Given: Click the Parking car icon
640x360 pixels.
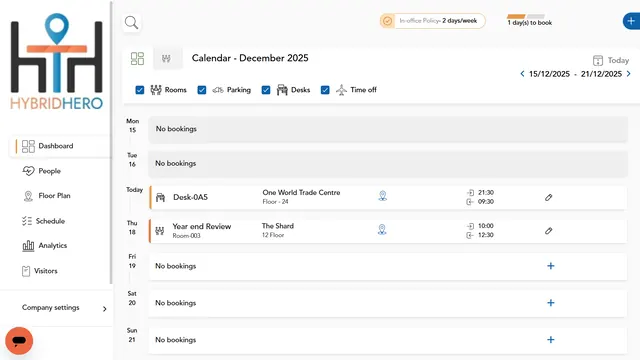Looking at the screenshot, I should pyautogui.click(x=218, y=90).
